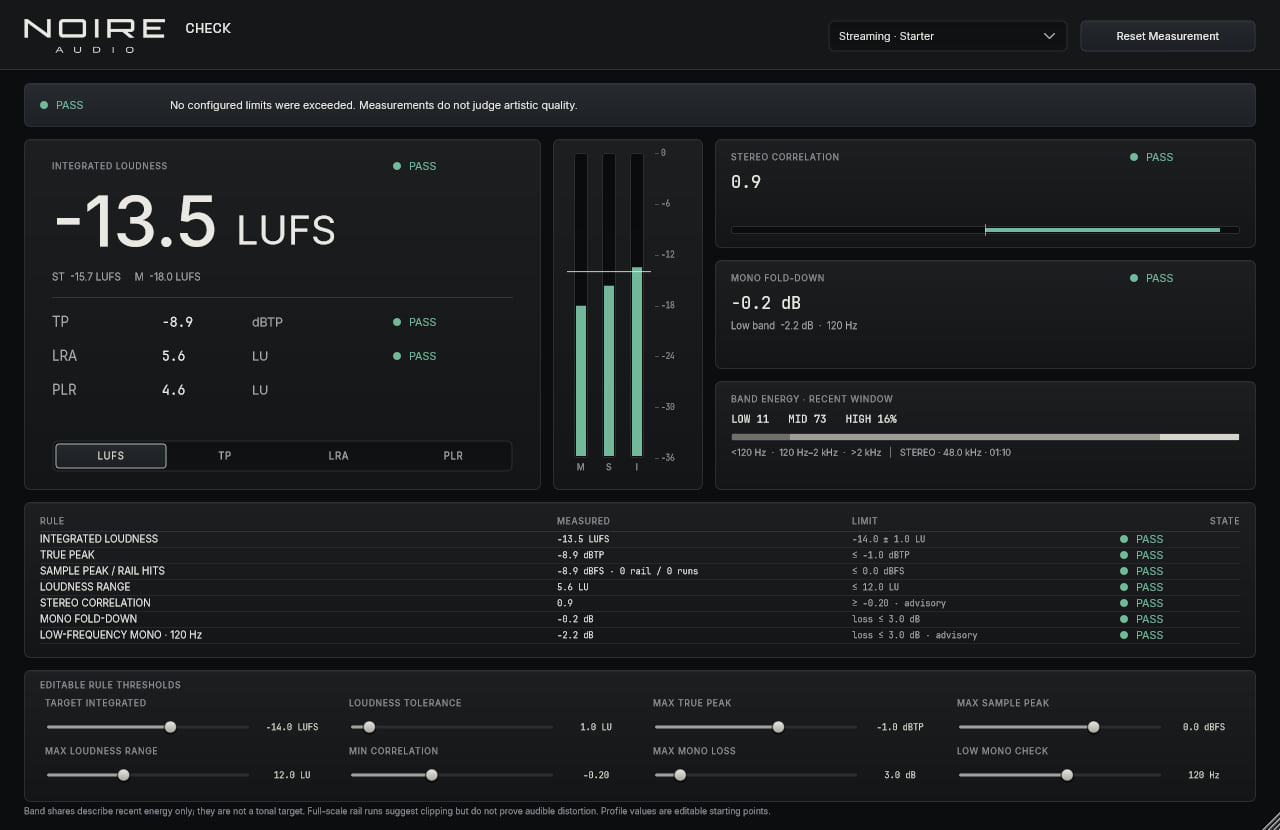Switch to the PLR tab

[453, 456]
